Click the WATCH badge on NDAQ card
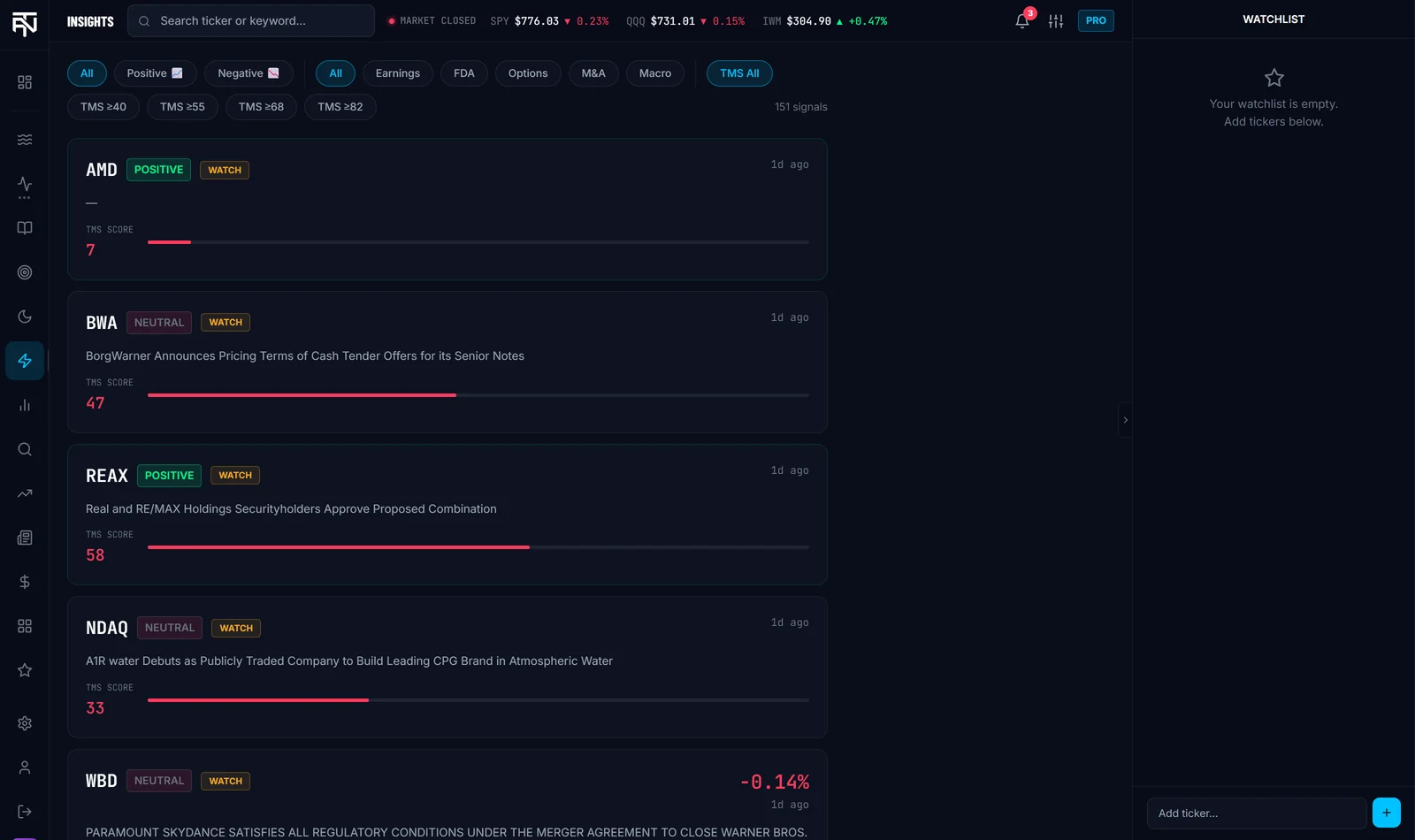Screen dimensions: 1415x840 (x=236, y=629)
